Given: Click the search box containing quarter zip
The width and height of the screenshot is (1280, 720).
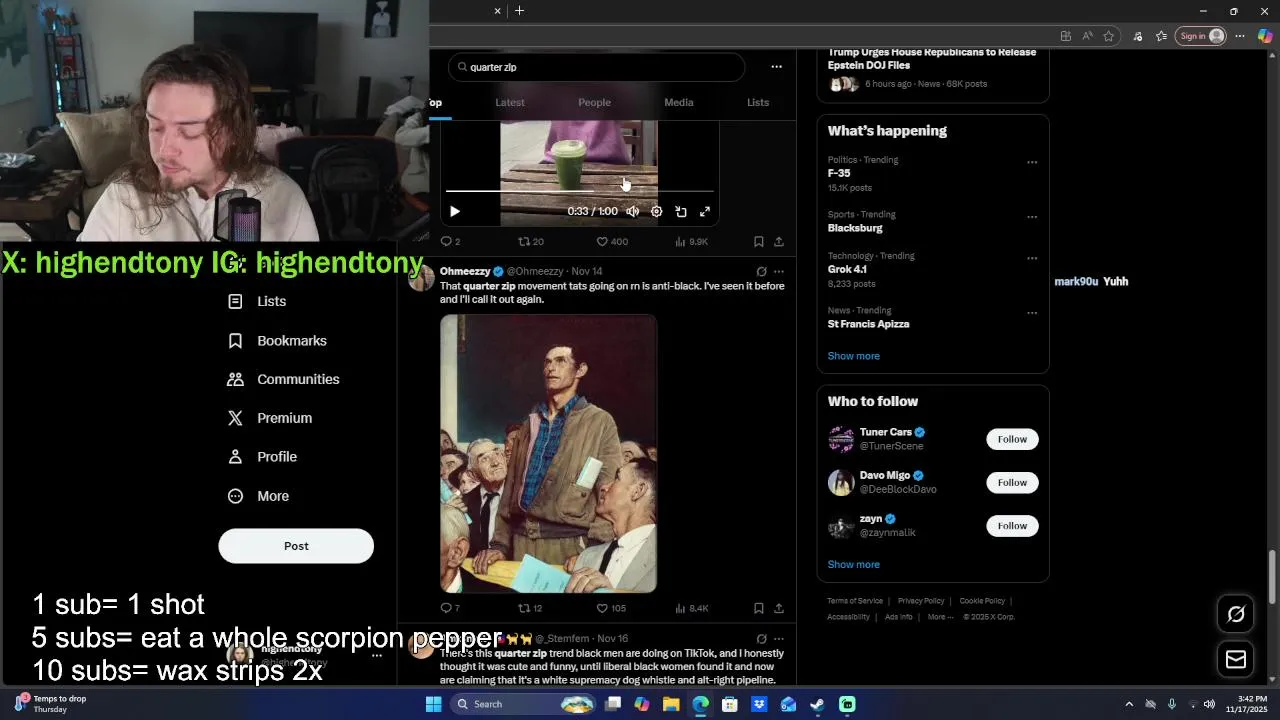Looking at the screenshot, I should [x=596, y=67].
